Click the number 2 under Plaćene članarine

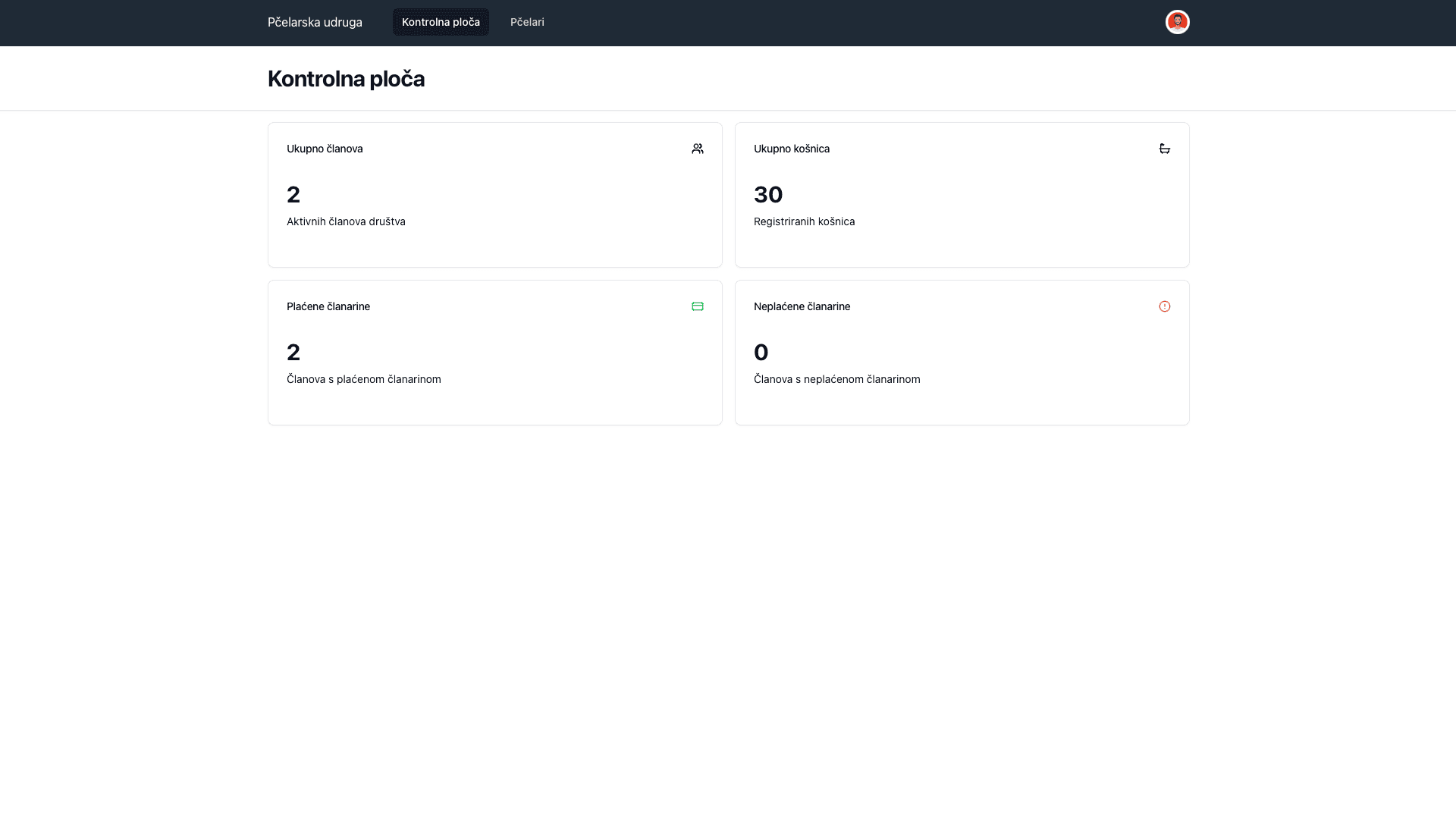(293, 353)
